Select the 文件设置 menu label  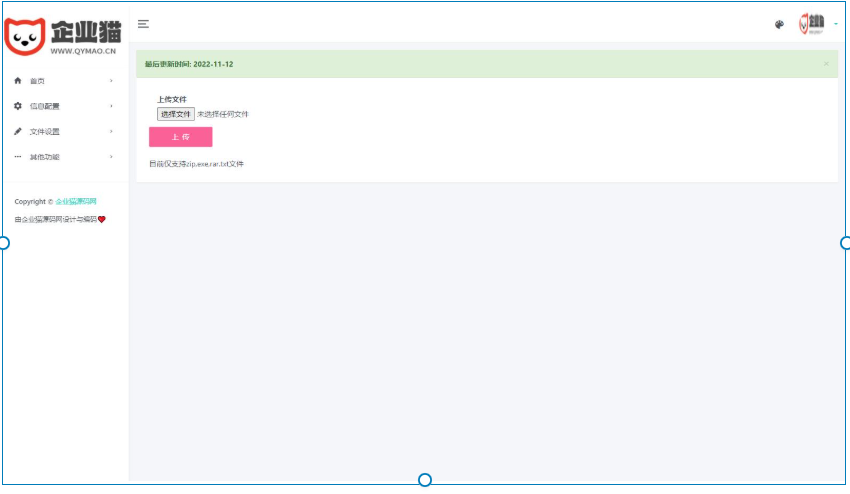click(x=44, y=132)
